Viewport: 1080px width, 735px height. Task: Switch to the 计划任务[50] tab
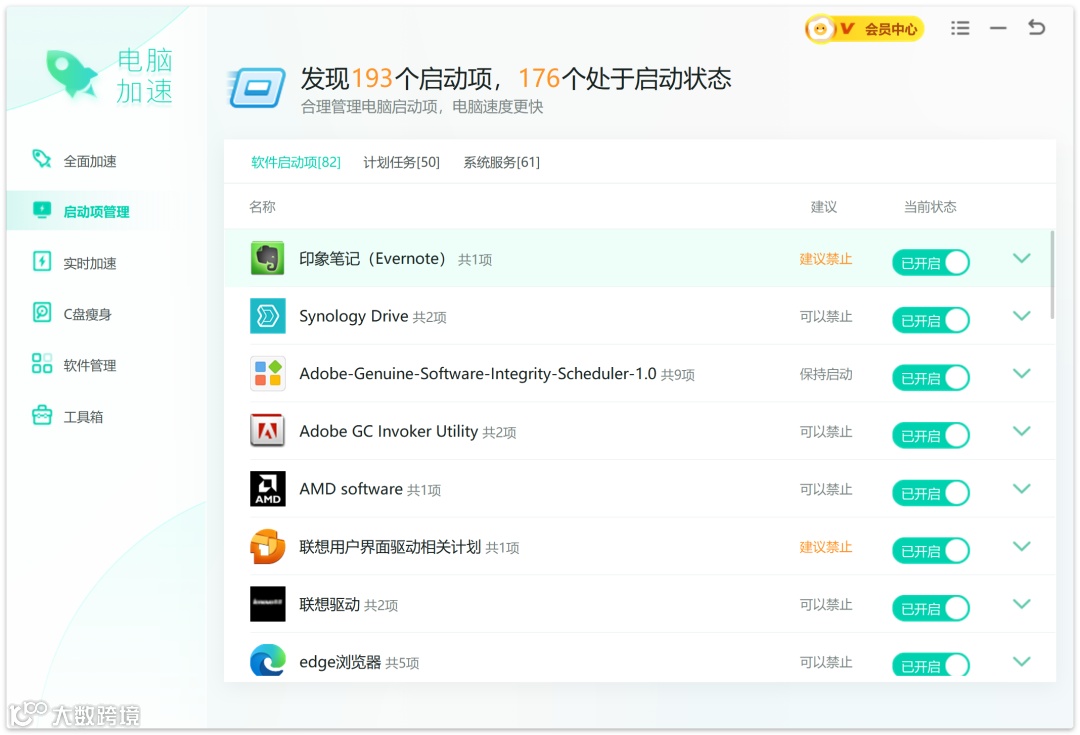tap(402, 162)
